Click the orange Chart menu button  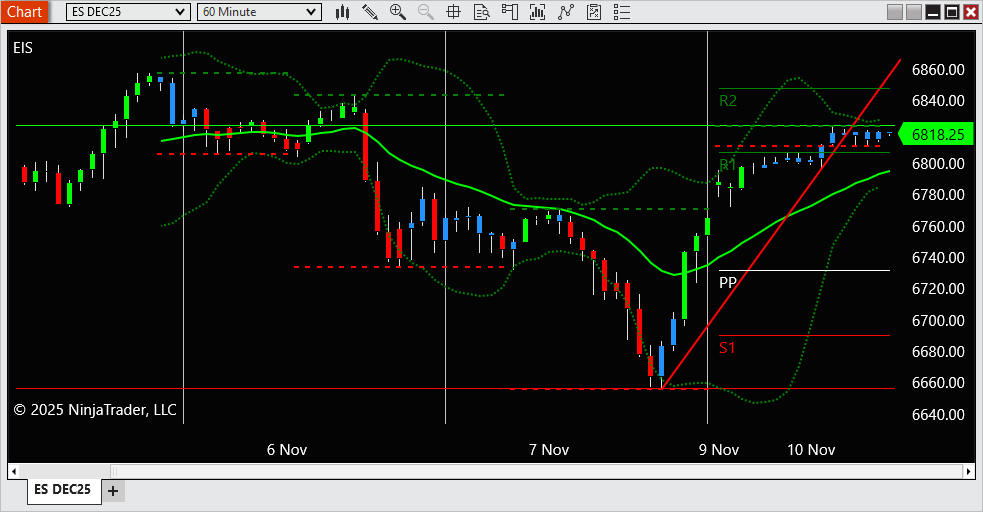coord(24,12)
